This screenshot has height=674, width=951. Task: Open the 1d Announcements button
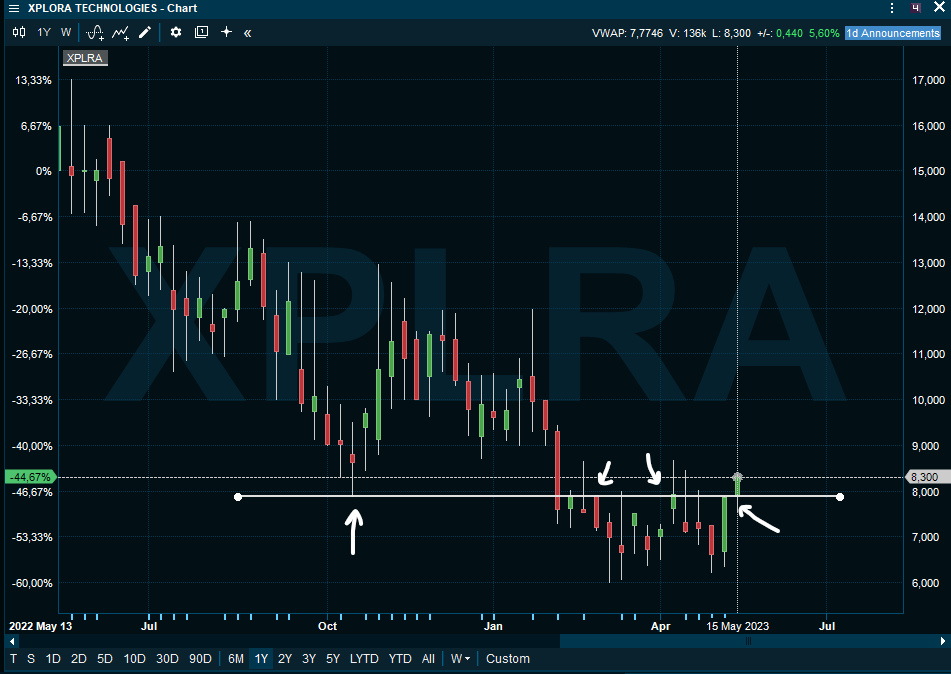coord(893,33)
